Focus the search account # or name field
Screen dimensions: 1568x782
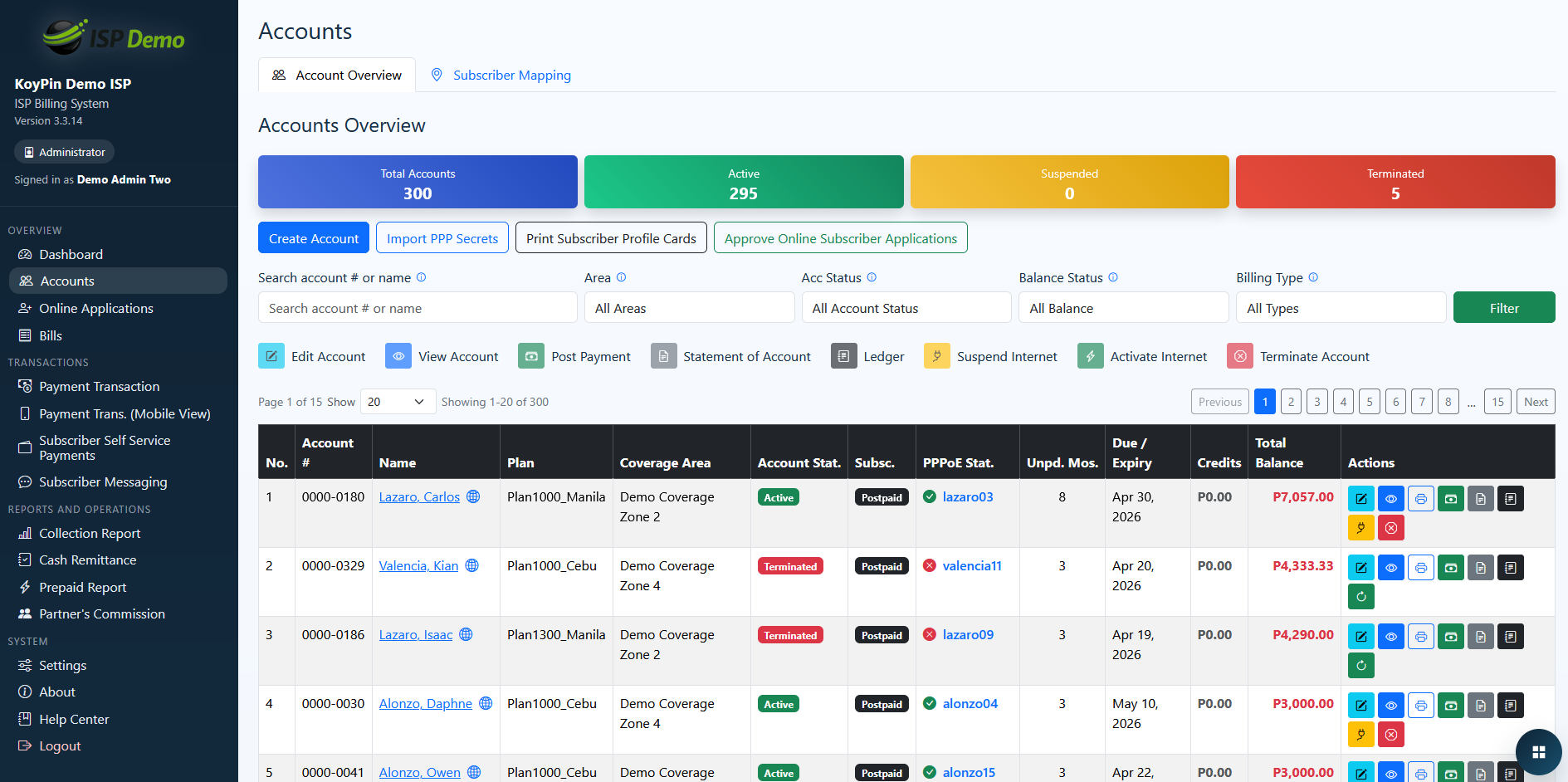coord(418,308)
